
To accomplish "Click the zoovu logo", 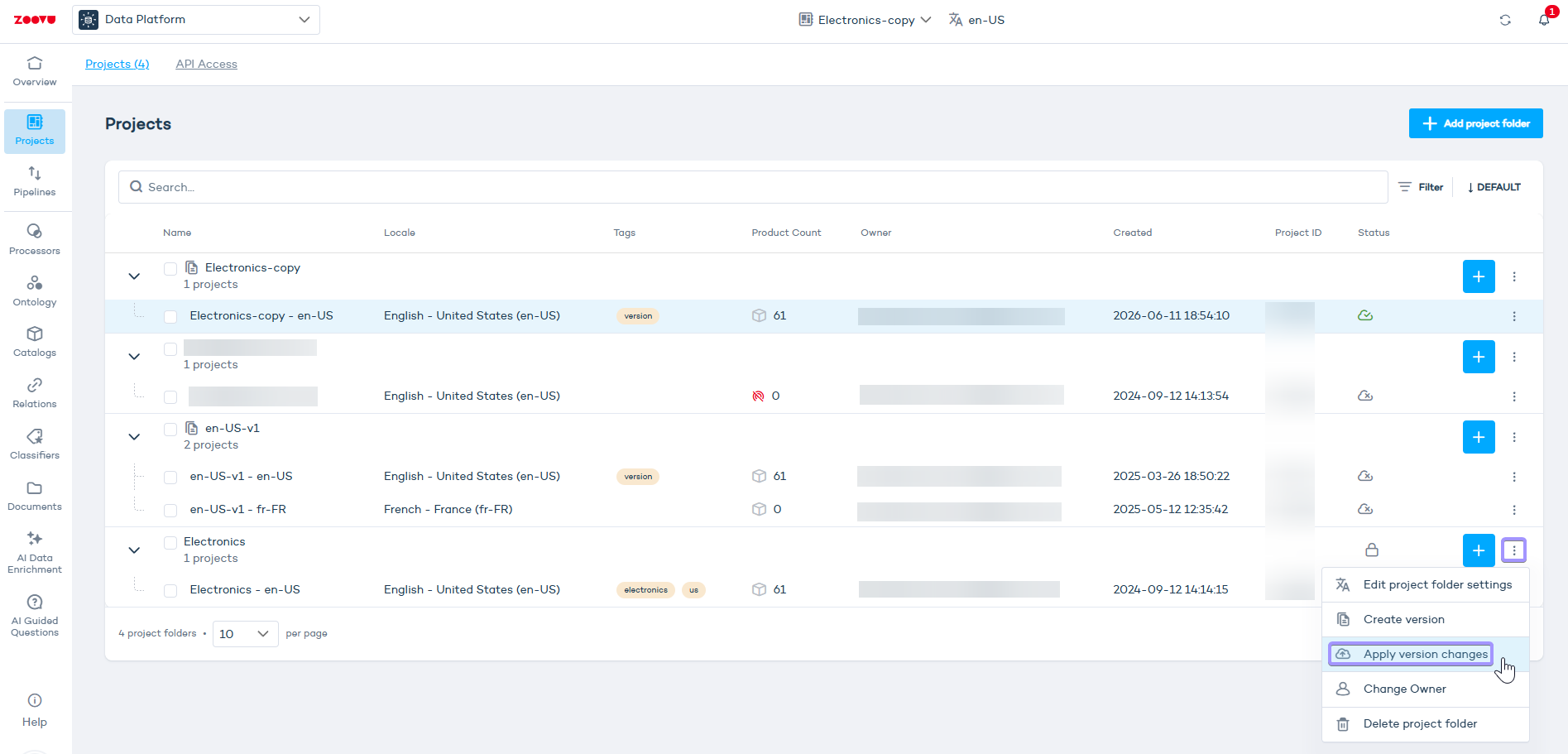I will coord(35,20).
